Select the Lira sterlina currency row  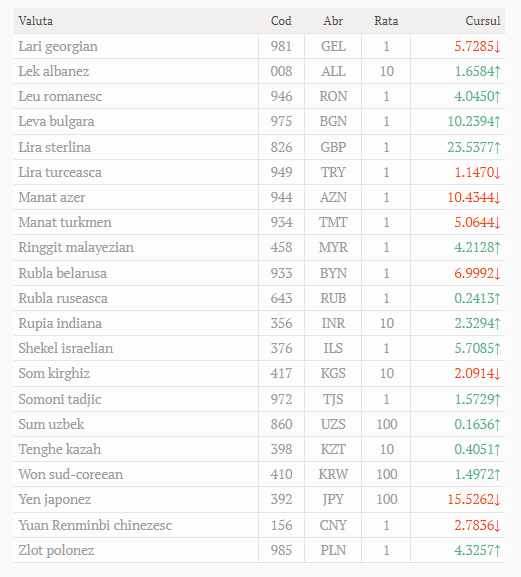(259, 147)
